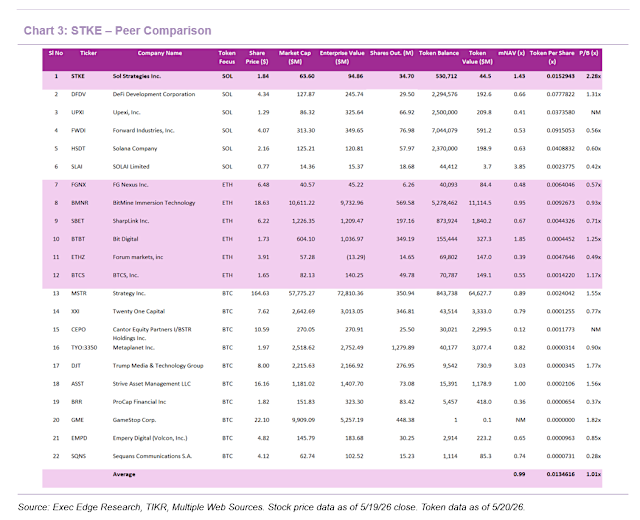The image size is (640, 520).
Task: Select the average mNAV value 0.99
Action: coord(519,474)
